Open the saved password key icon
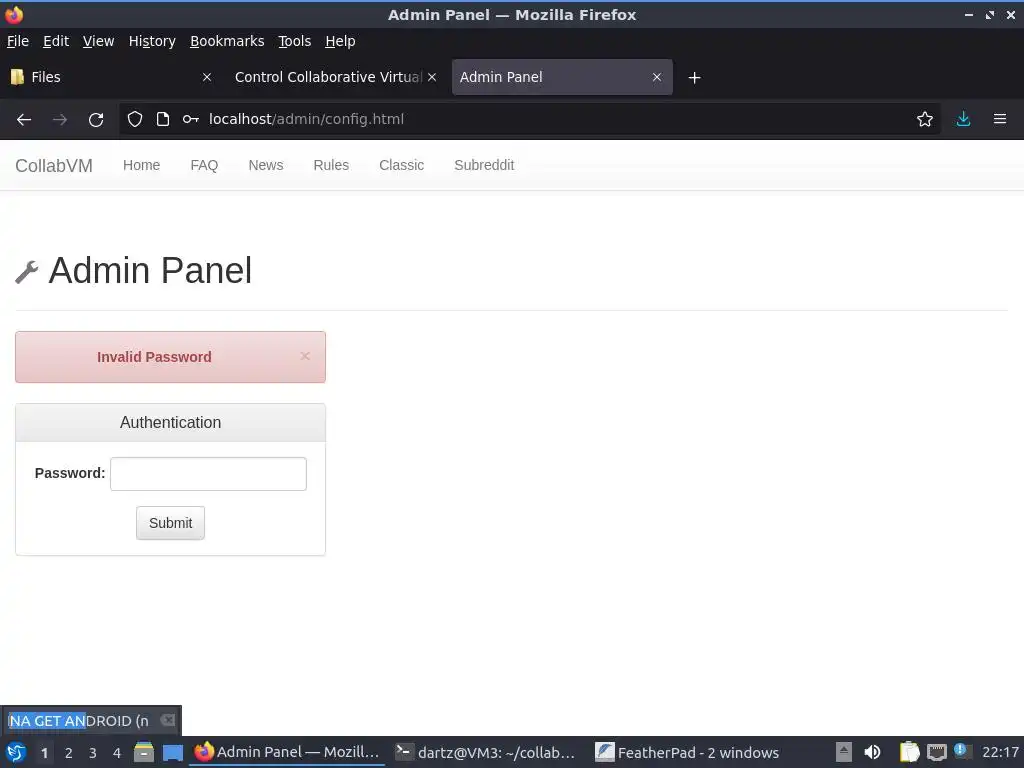 191,120
